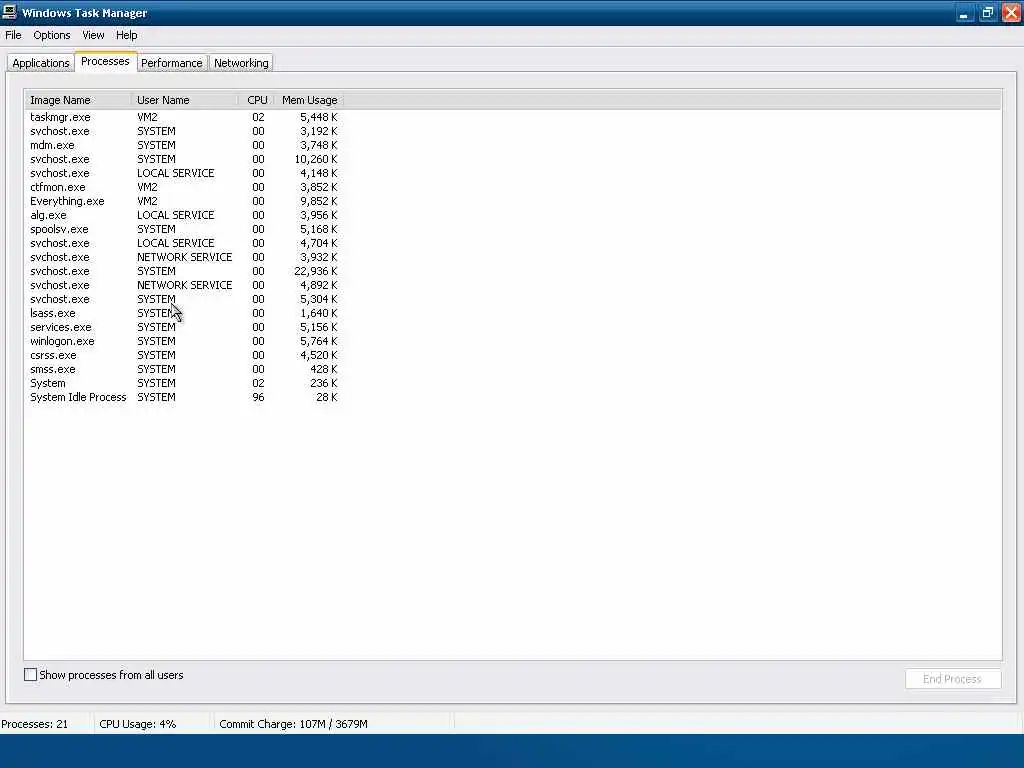Restore down the Task Manager window
Screen dimensions: 1024x768
[987, 13]
